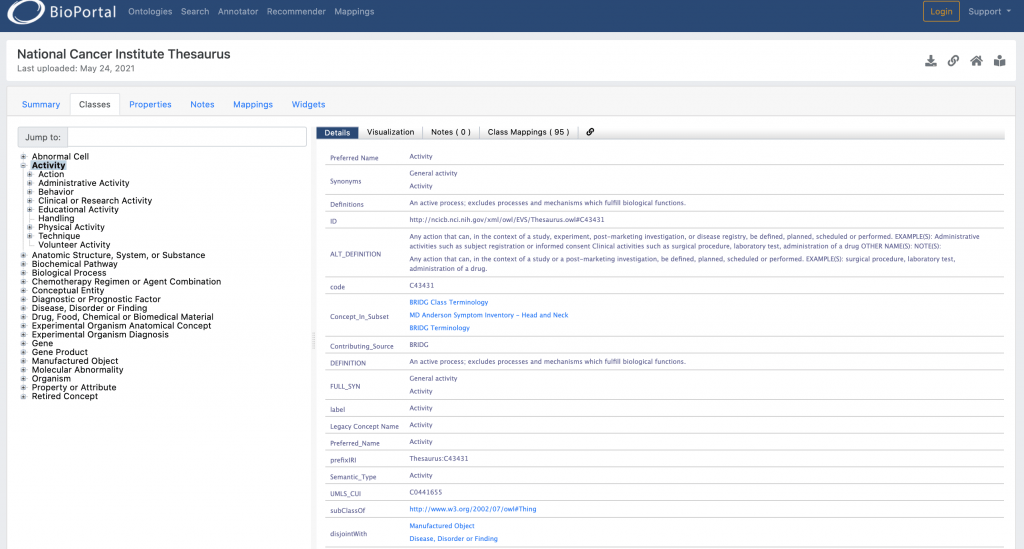Switch to the Widgets tab
The width and height of the screenshot is (1024, 549).
point(308,104)
